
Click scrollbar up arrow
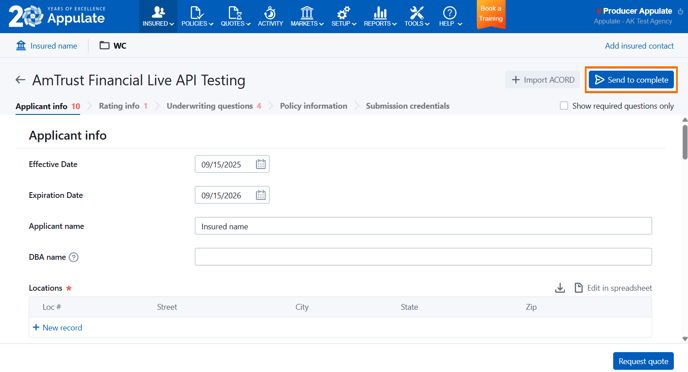[685, 120]
